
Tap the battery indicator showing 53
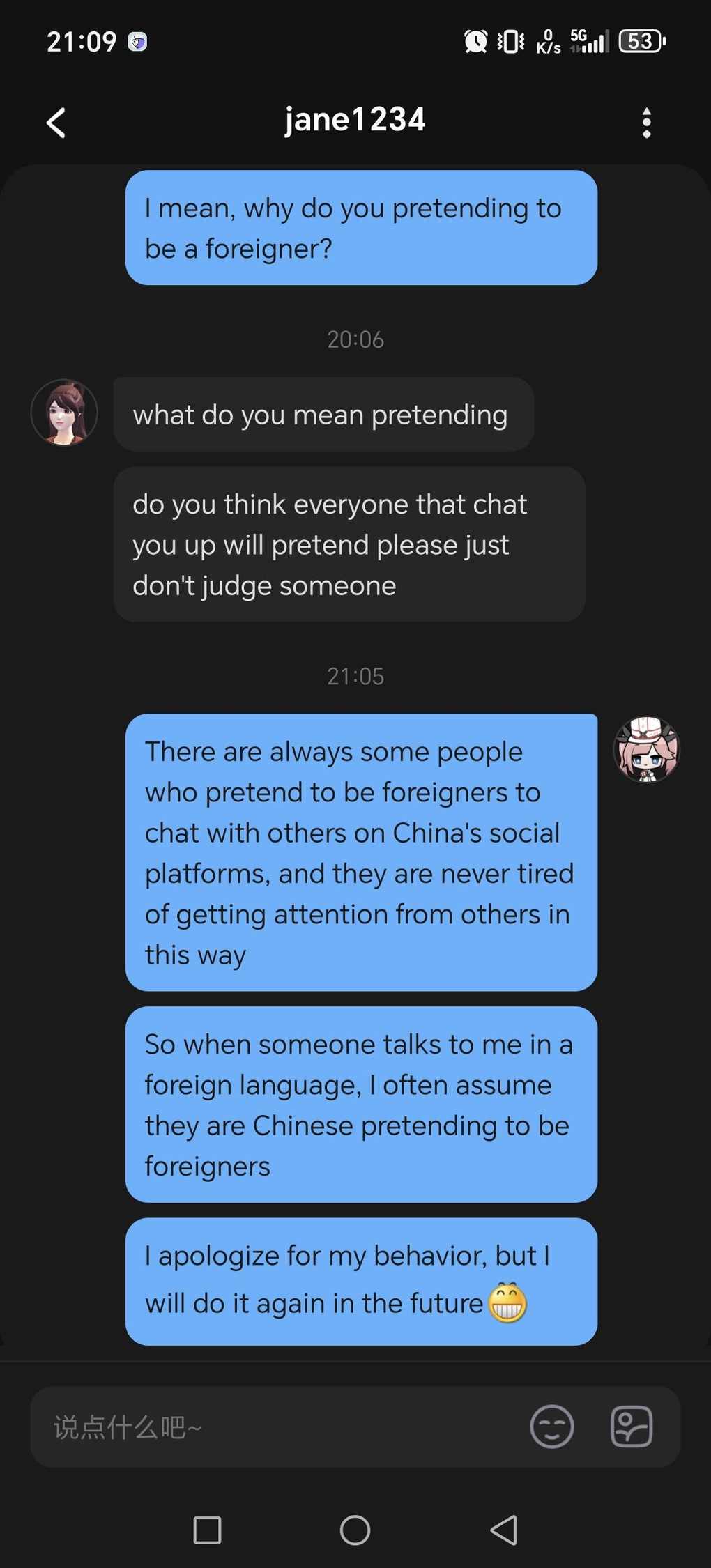(x=643, y=41)
